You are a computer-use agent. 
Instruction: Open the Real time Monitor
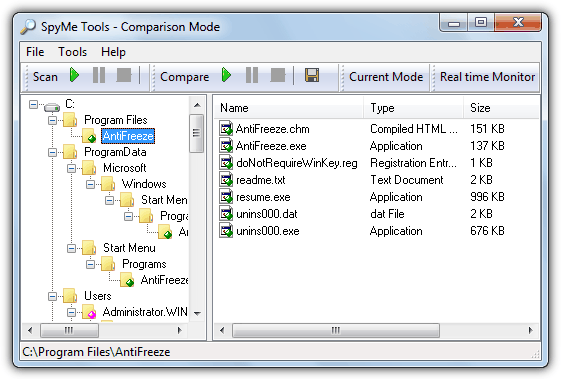click(487, 77)
